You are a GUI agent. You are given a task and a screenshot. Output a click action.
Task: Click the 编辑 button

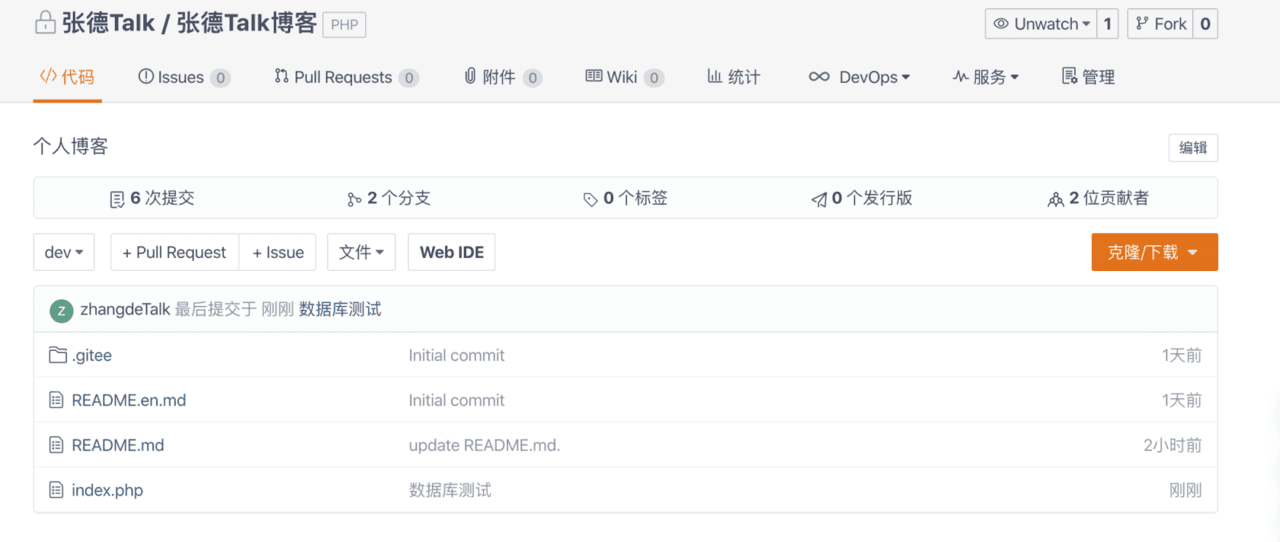click(x=1193, y=147)
